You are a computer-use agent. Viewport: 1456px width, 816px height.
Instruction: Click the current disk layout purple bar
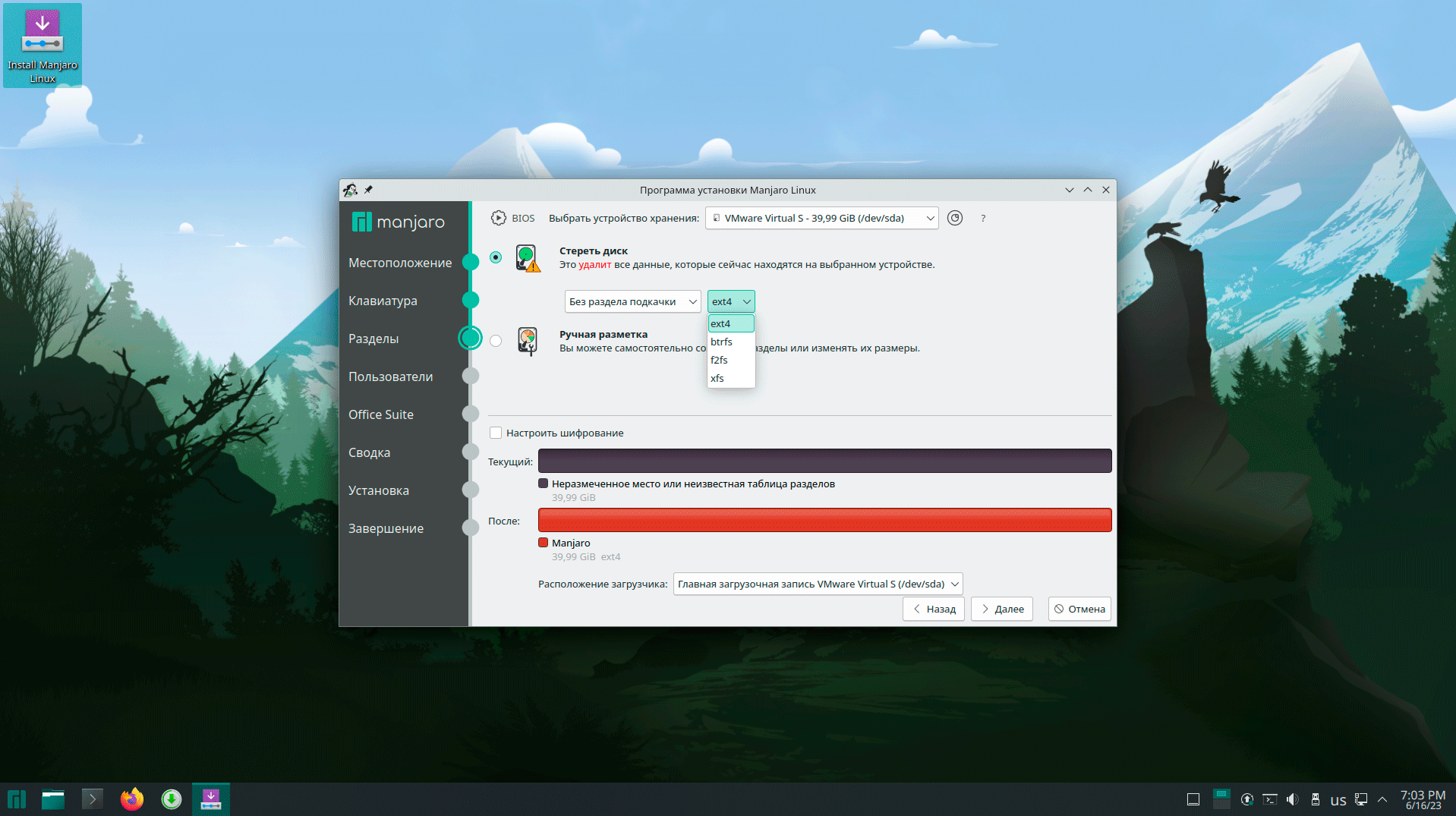coord(825,461)
